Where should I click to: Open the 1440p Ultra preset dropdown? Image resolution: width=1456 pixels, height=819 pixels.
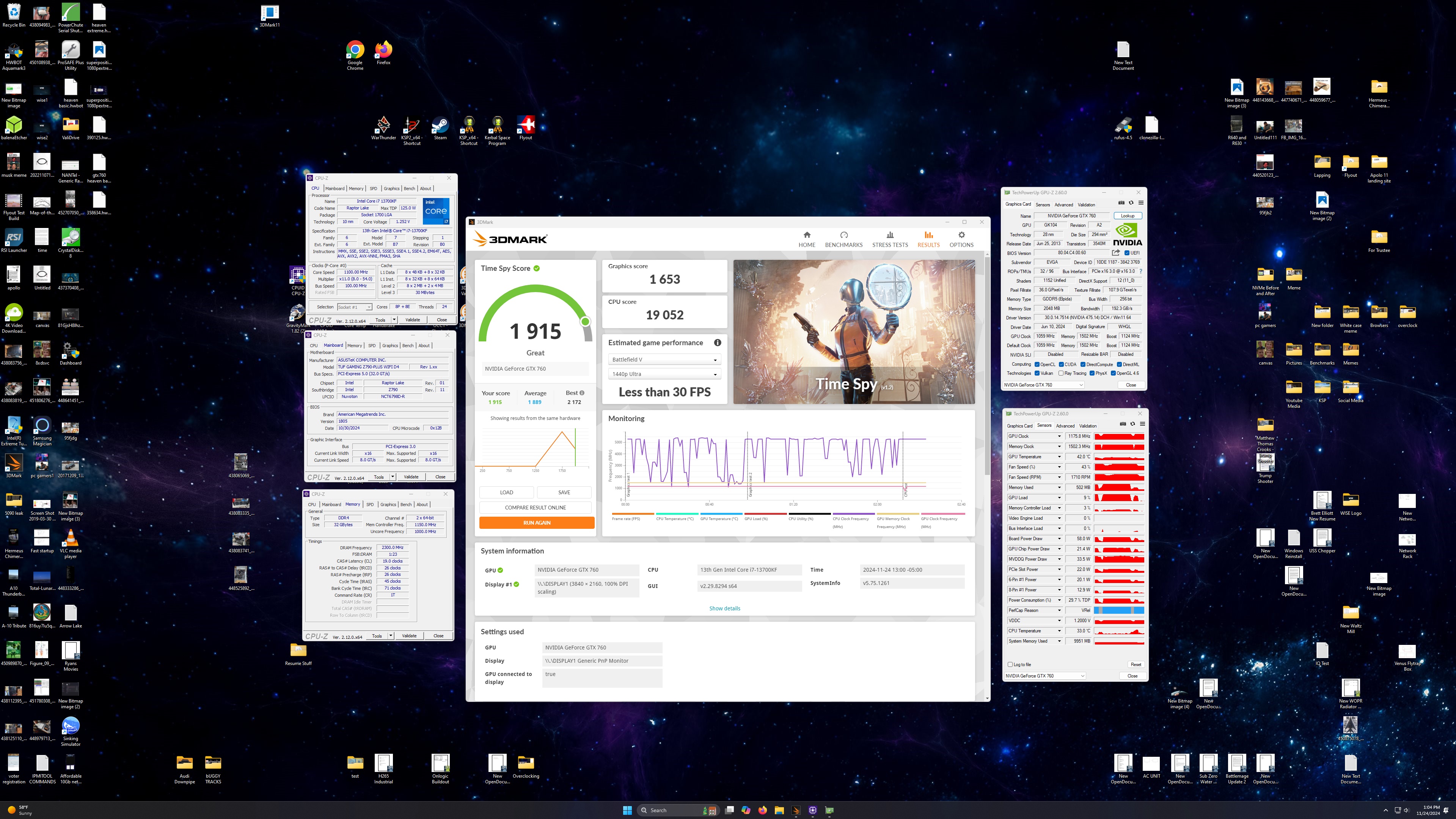tap(664, 374)
